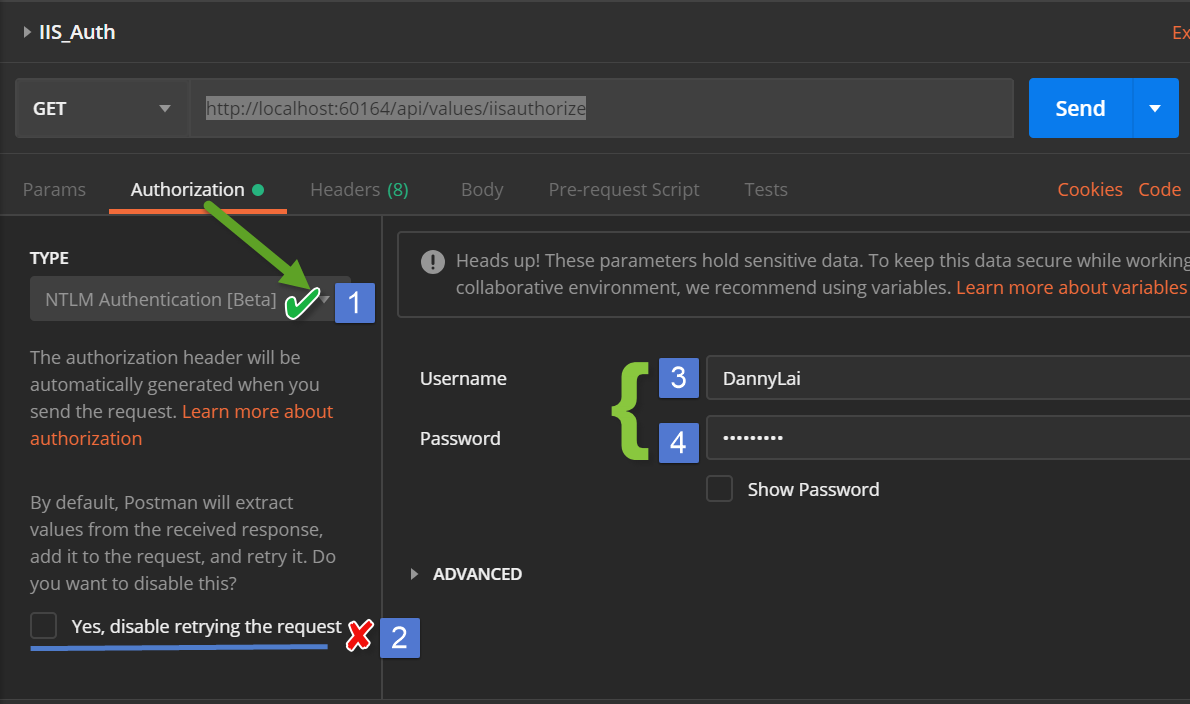Switch to the Params tab
1190x704 pixels.
pyautogui.click(x=54, y=190)
